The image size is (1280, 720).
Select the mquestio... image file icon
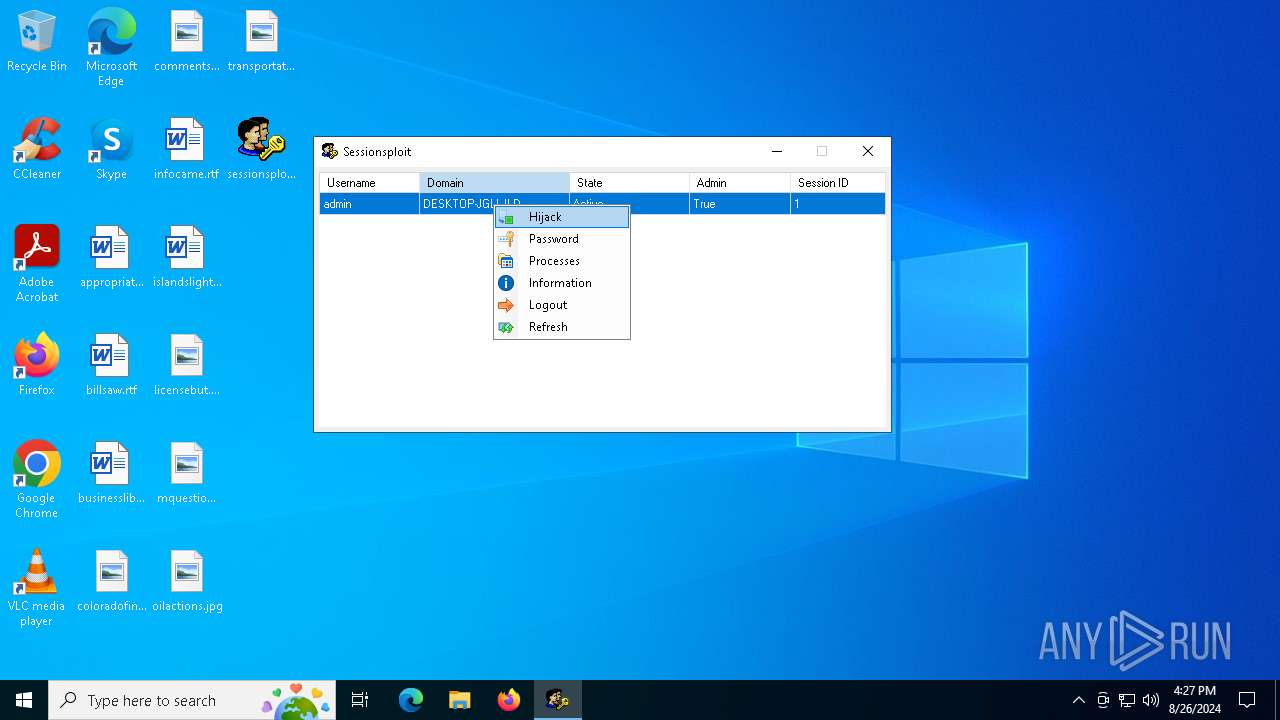click(x=186, y=473)
